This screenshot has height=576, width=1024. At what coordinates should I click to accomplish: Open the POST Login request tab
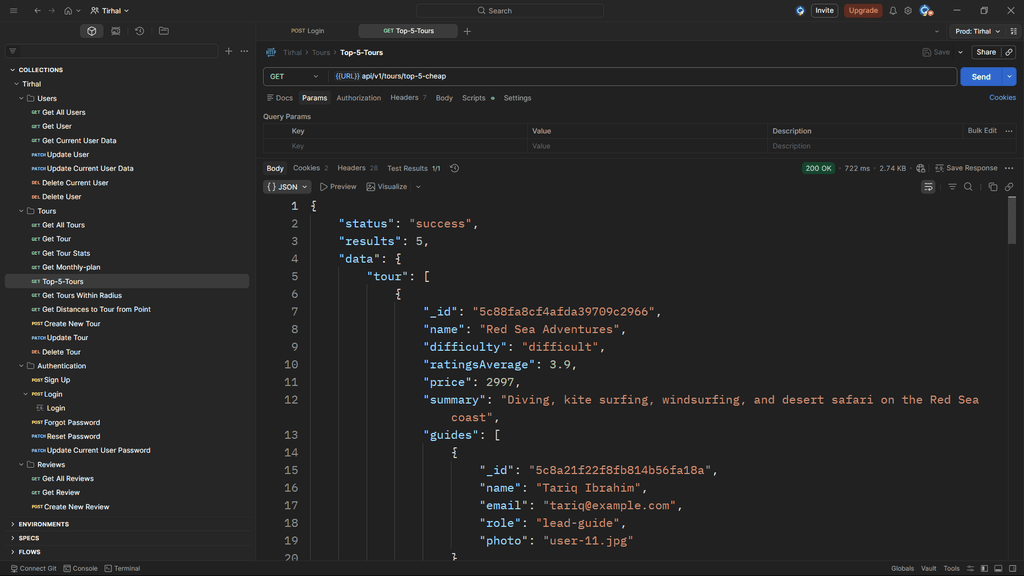point(308,31)
